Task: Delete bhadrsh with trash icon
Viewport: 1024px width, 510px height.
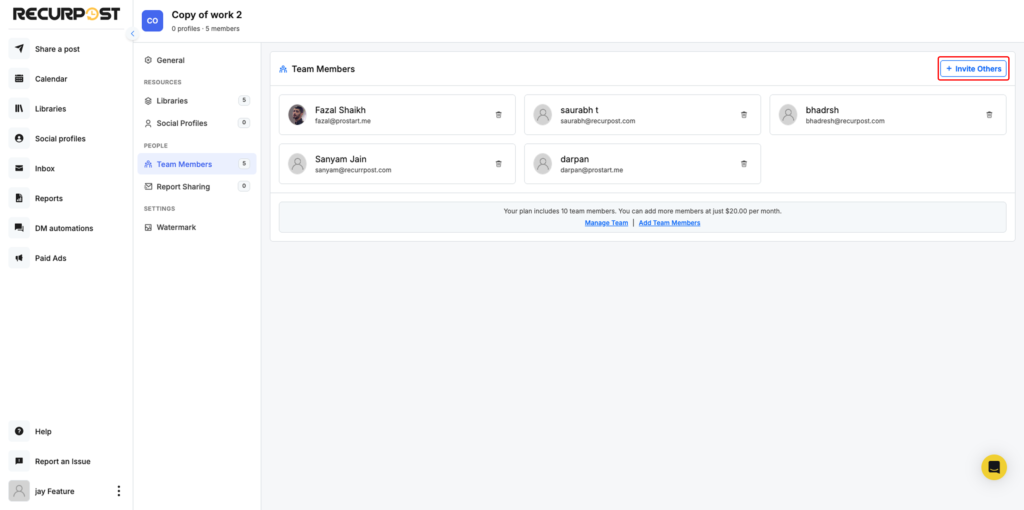Action: pyautogui.click(x=989, y=115)
